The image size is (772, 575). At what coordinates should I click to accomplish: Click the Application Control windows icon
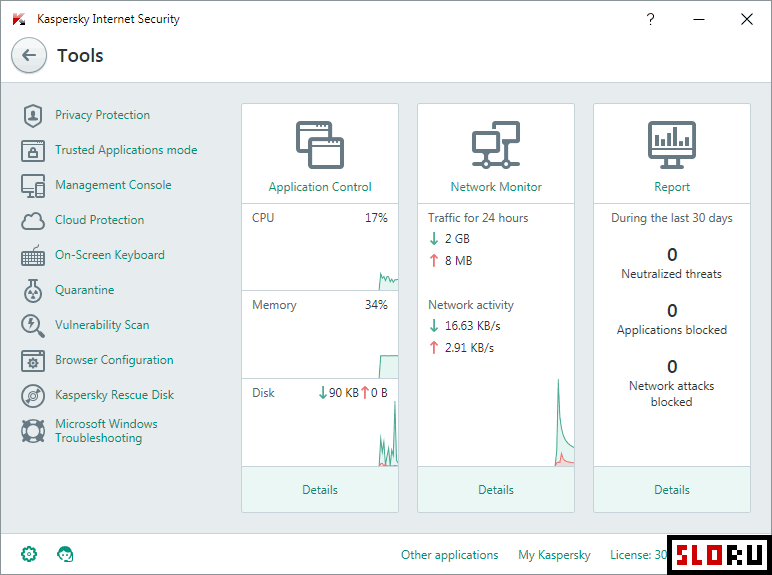pyautogui.click(x=320, y=145)
